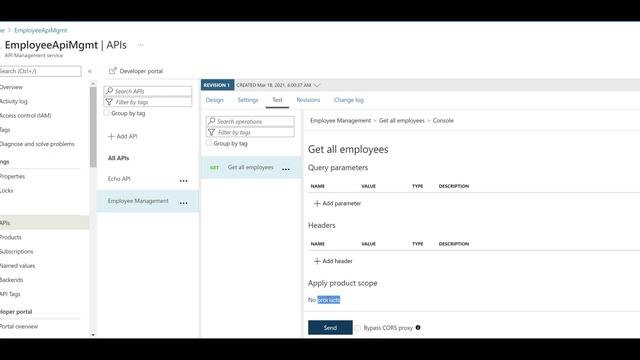640x360 pixels.
Task: Click Employee Management in console breadcrumb
Action: click(340, 120)
